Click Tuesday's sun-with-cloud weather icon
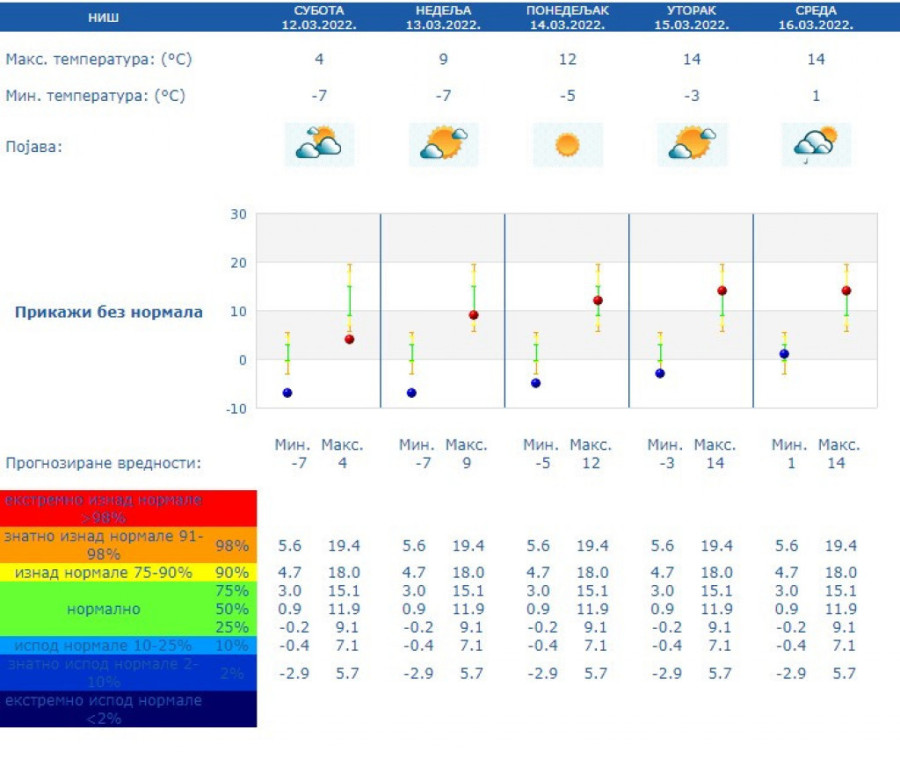This screenshot has height=759, width=900. tap(691, 145)
